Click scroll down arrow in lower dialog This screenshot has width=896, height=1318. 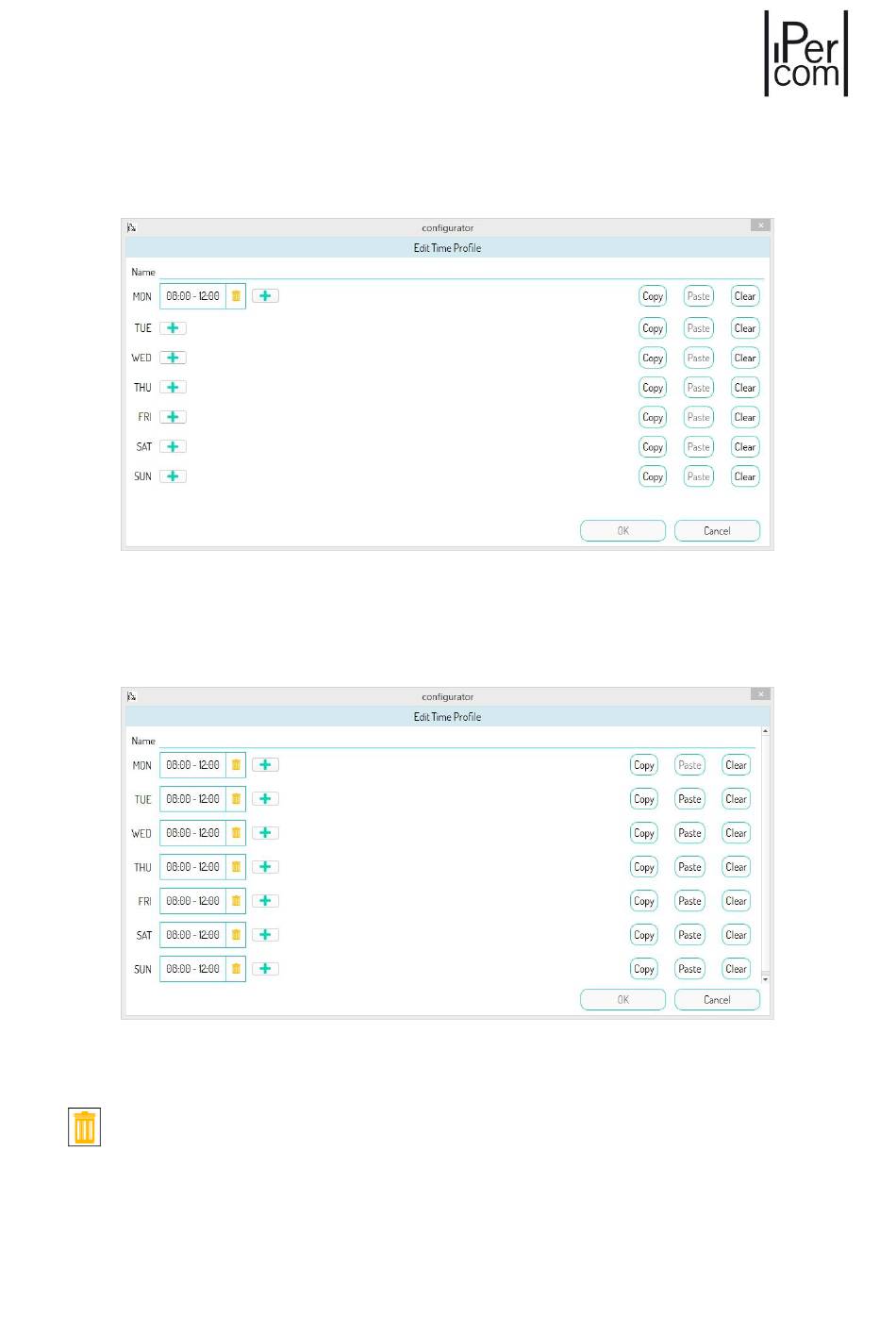[x=765, y=980]
